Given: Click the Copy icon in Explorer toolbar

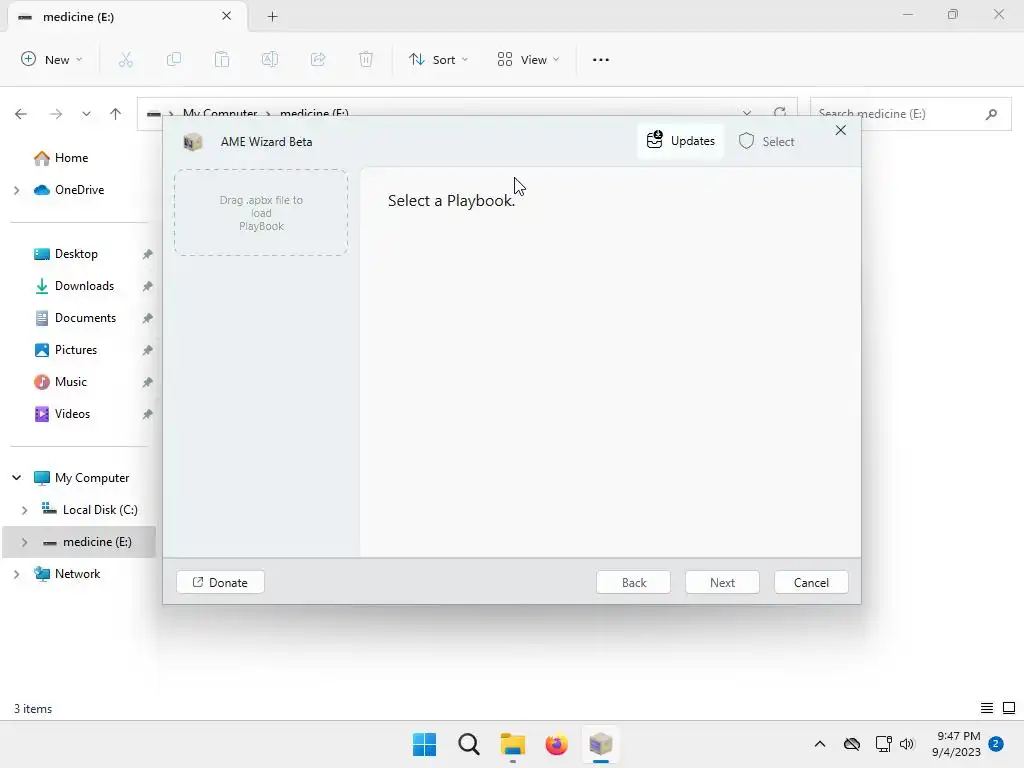Looking at the screenshot, I should pyautogui.click(x=174, y=59).
